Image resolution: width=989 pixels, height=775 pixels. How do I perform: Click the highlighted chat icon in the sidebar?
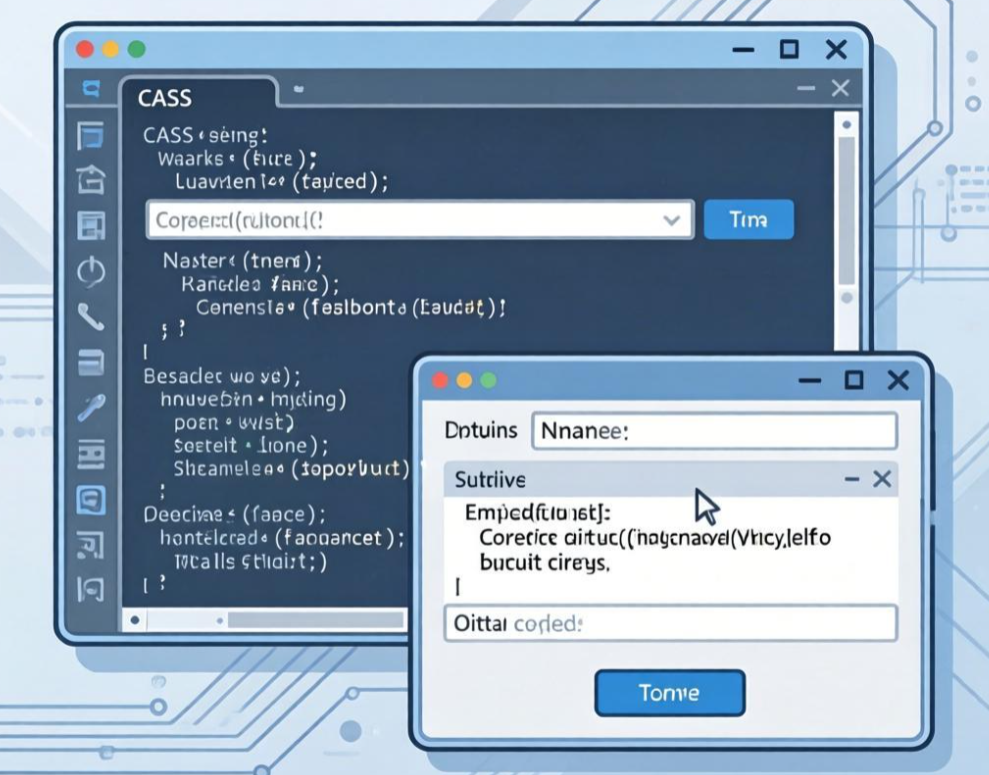[x=92, y=498]
